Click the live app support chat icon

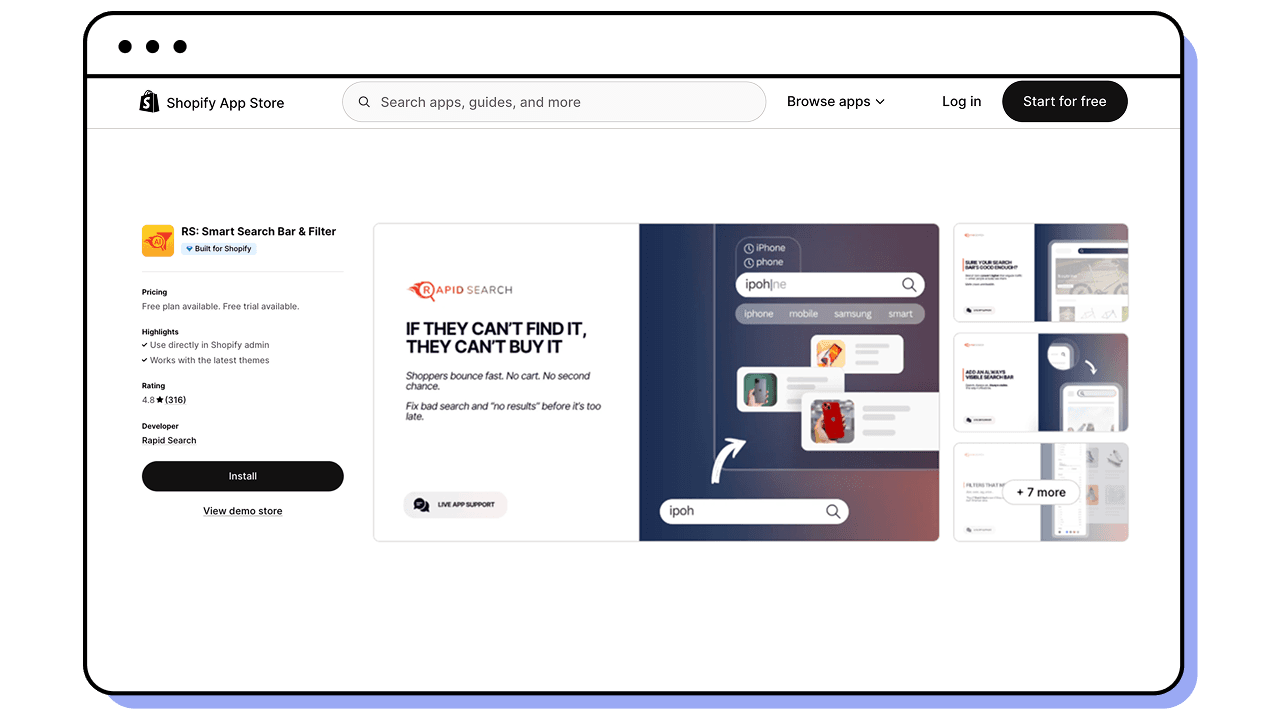(421, 505)
